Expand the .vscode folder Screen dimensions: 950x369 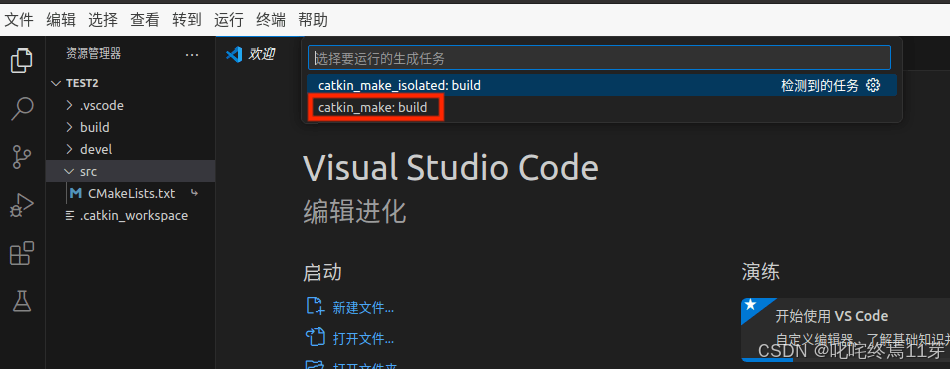(69, 105)
